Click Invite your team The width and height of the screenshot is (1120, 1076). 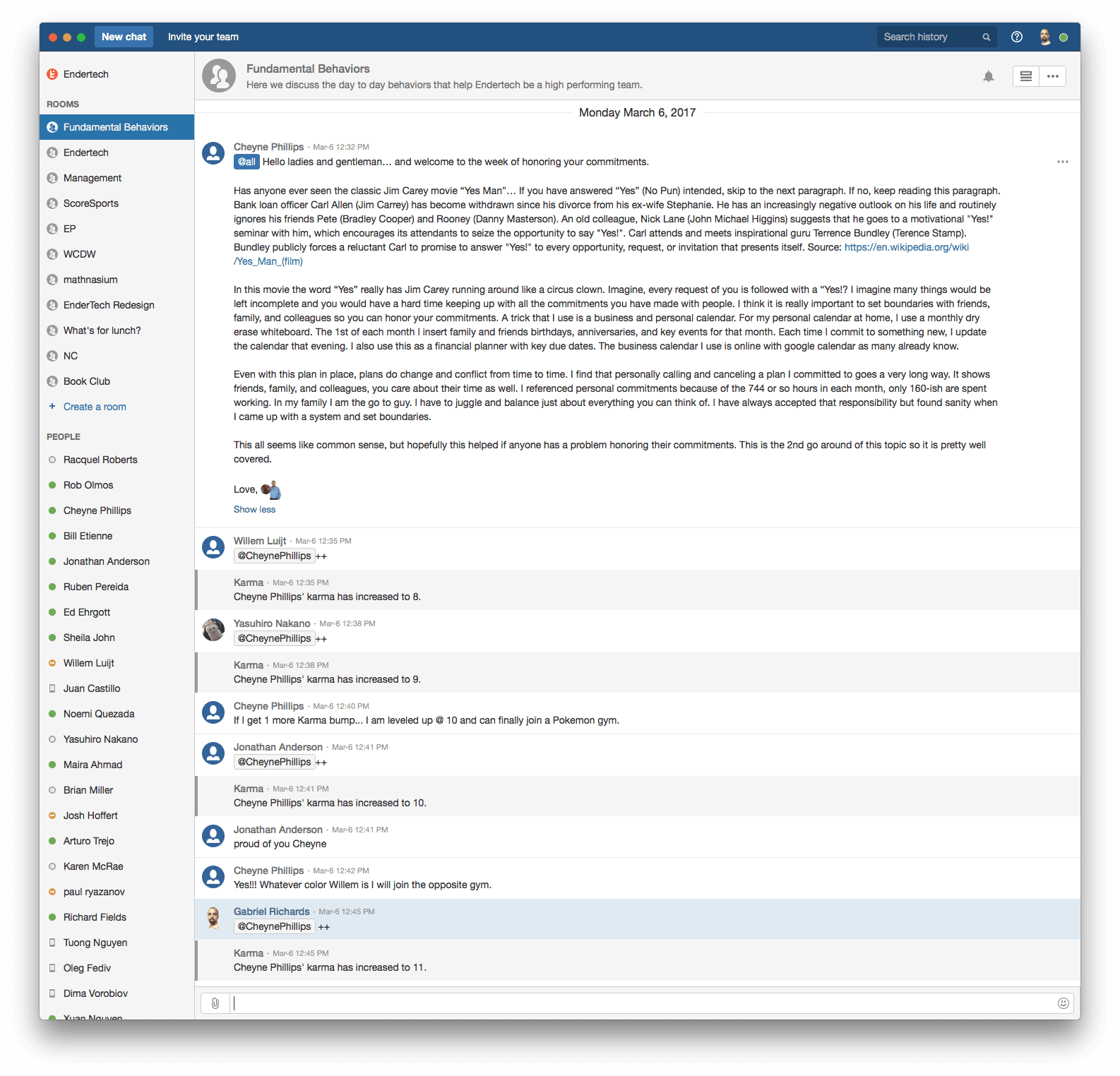203,37
